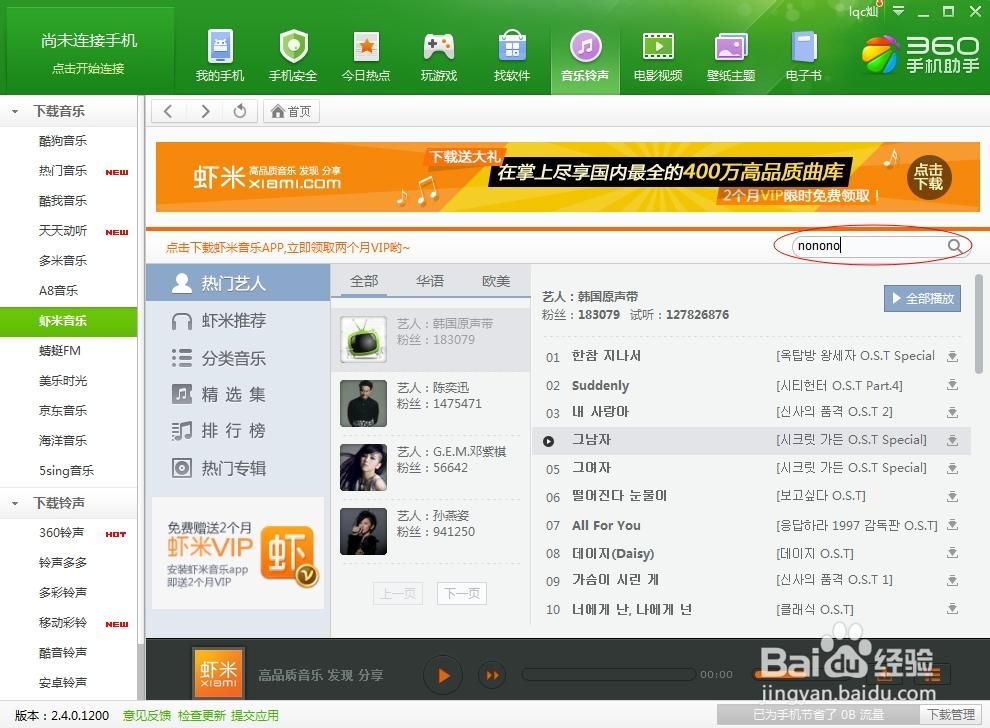Select artist G.E.M.邓紫棋 thumbnail
The width and height of the screenshot is (990, 728).
click(x=363, y=467)
